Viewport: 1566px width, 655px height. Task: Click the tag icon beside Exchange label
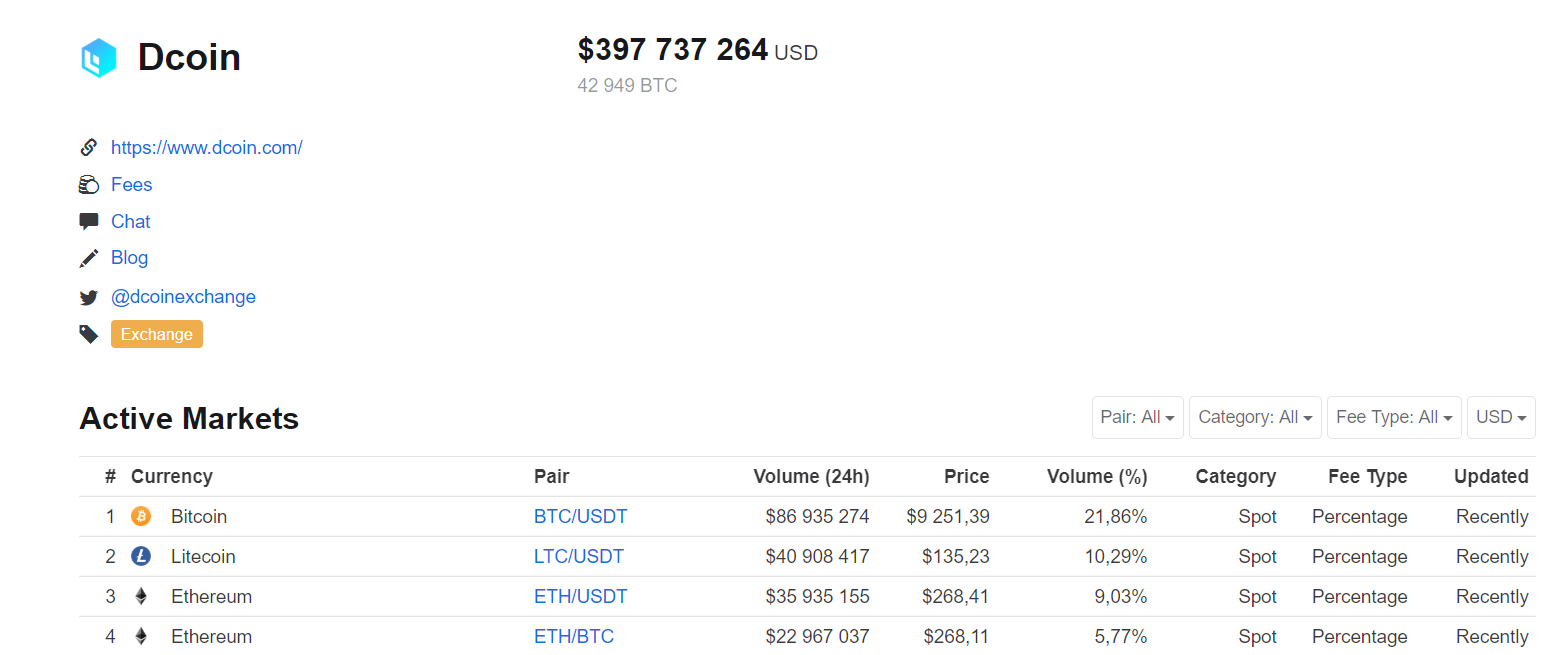89,334
